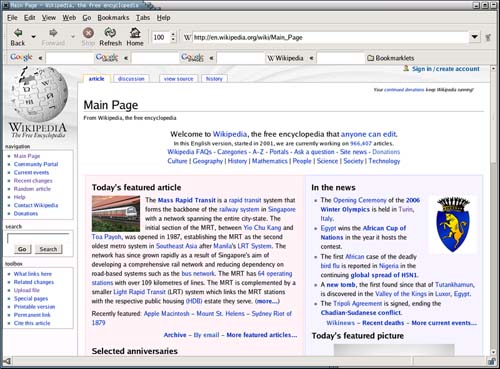Open the Help menu

coord(163,18)
